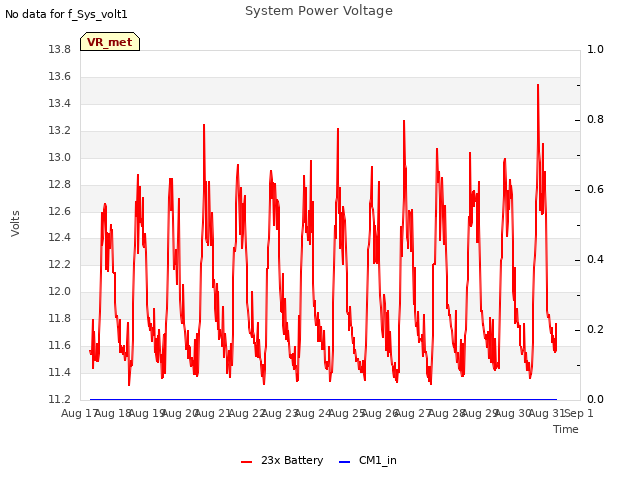
Task: Click the 12.0 left axis tick label
Action: click(x=60, y=291)
